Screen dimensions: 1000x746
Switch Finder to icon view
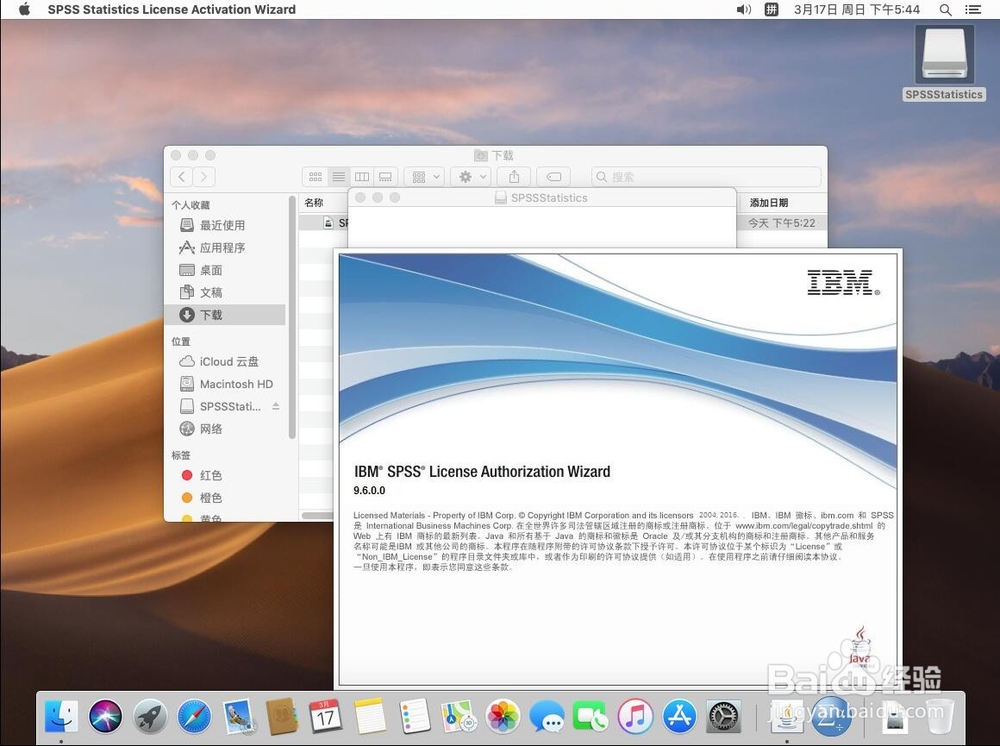[x=318, y=176]
